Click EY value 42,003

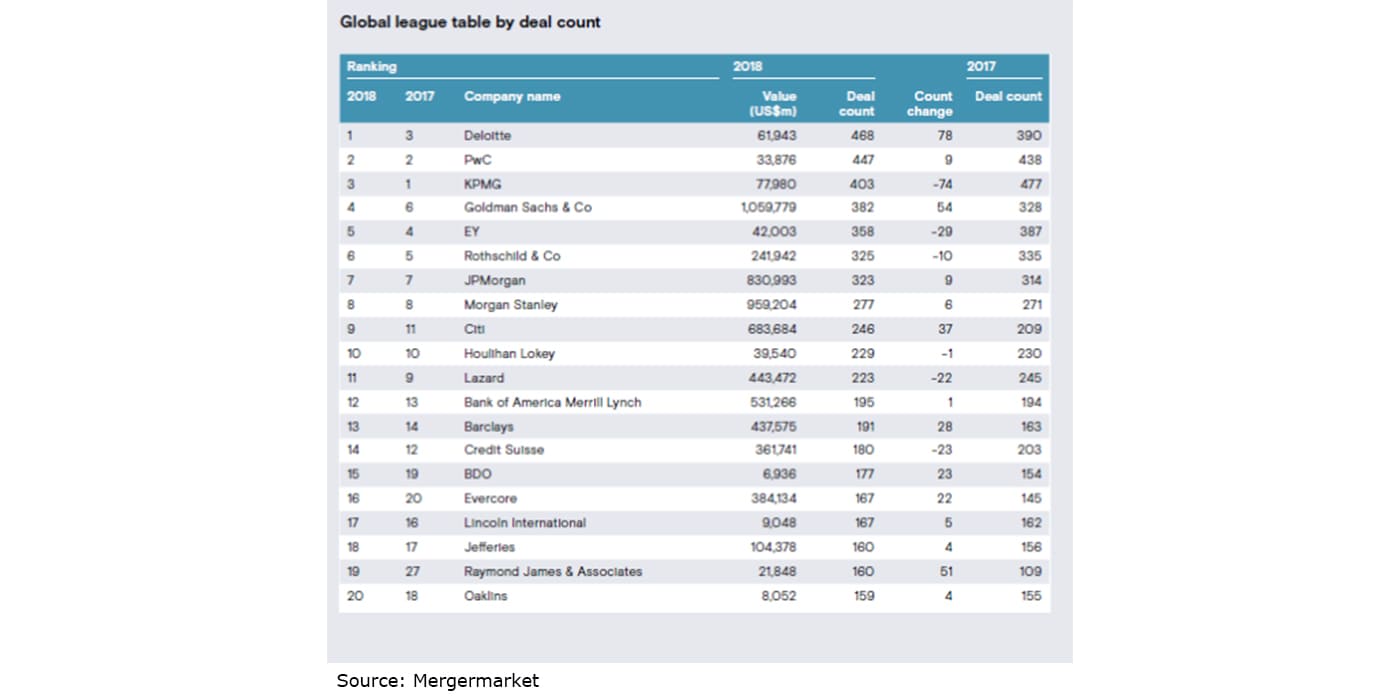coord(776,232)
